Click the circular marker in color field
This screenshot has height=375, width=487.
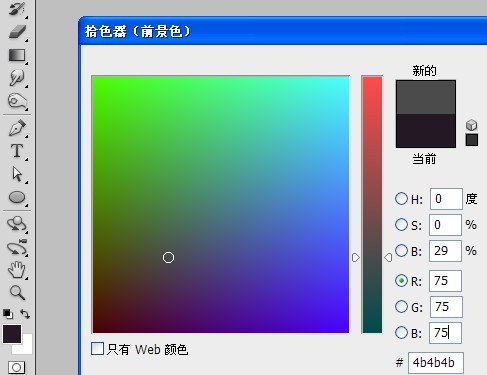coord(168,258)
